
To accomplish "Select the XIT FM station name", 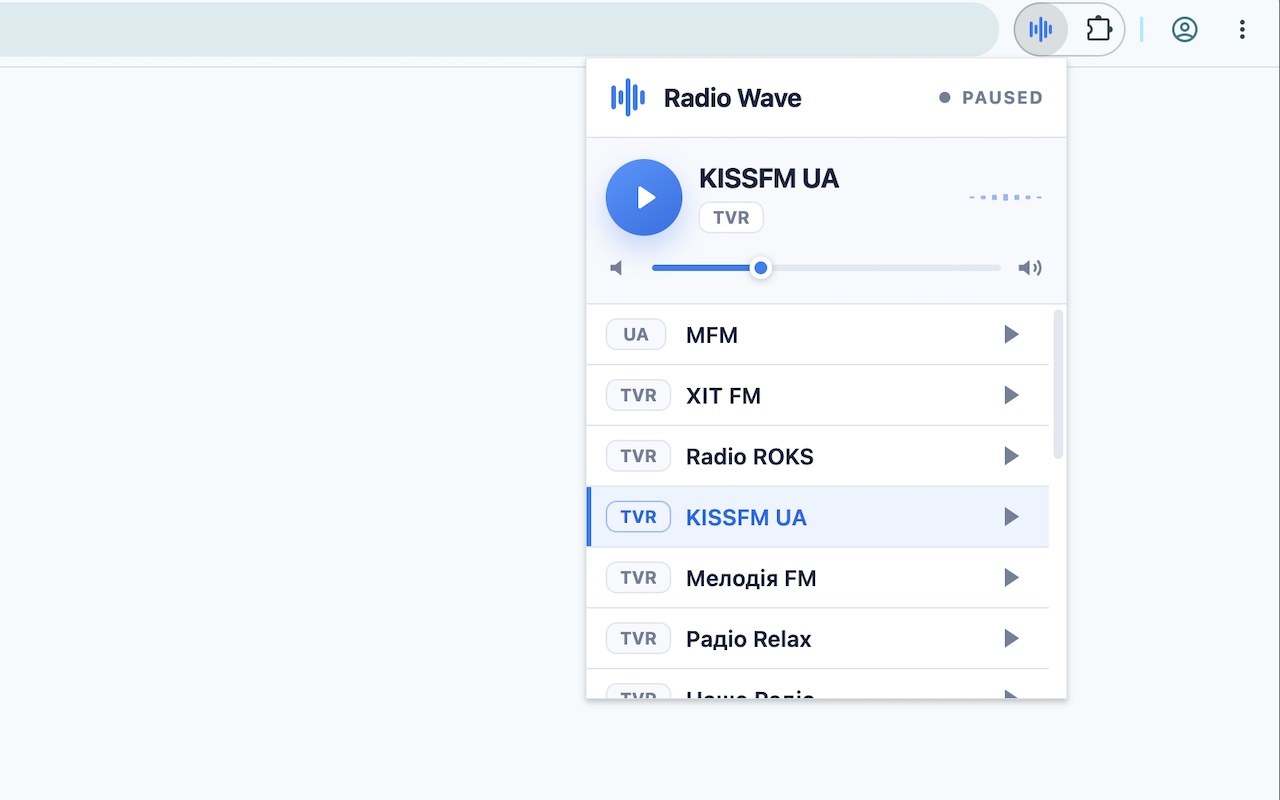I will tap(723, 396).
